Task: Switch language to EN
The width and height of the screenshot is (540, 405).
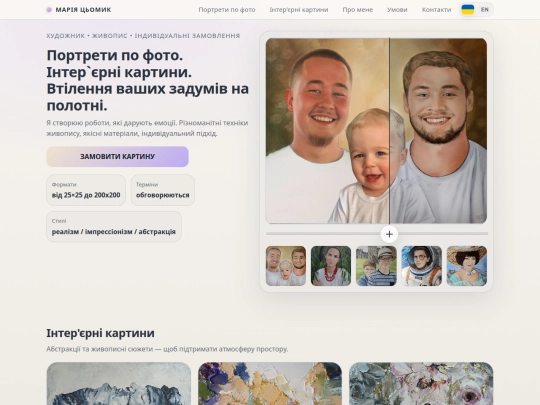Action: 485,10
